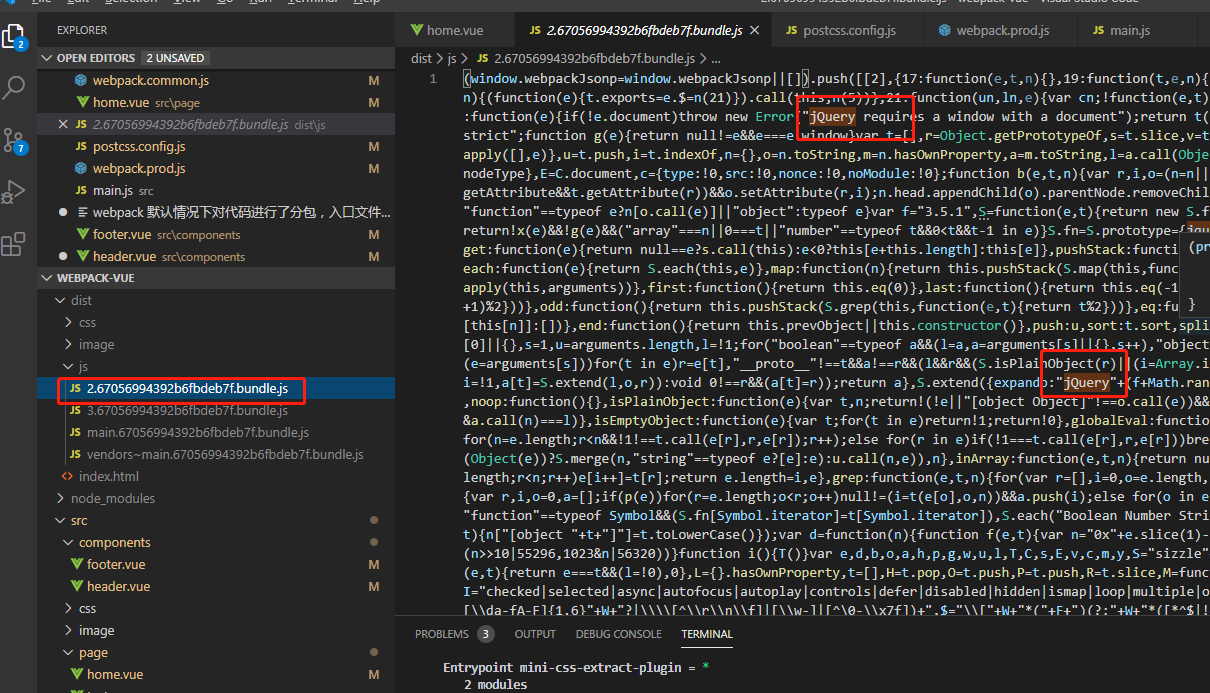Close bundle.js entry via X in Open Editors
1210x693 pixels.
click(x=64, y=124)
